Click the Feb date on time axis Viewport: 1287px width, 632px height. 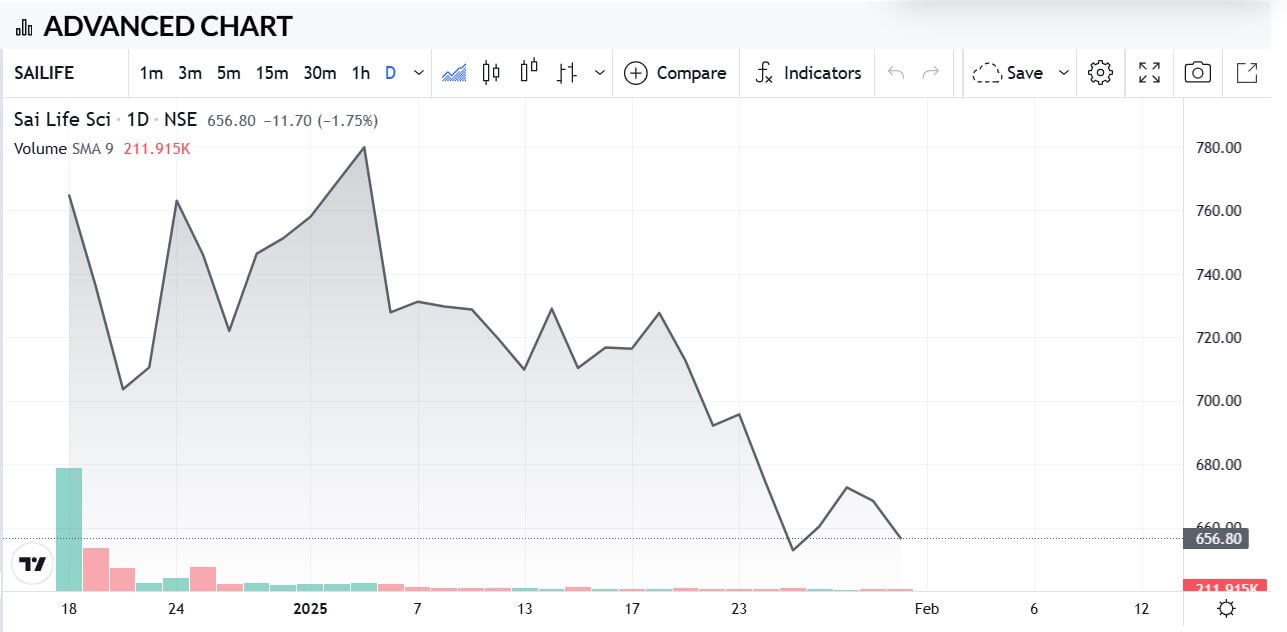pyautogui.click(x=927, y=609)
